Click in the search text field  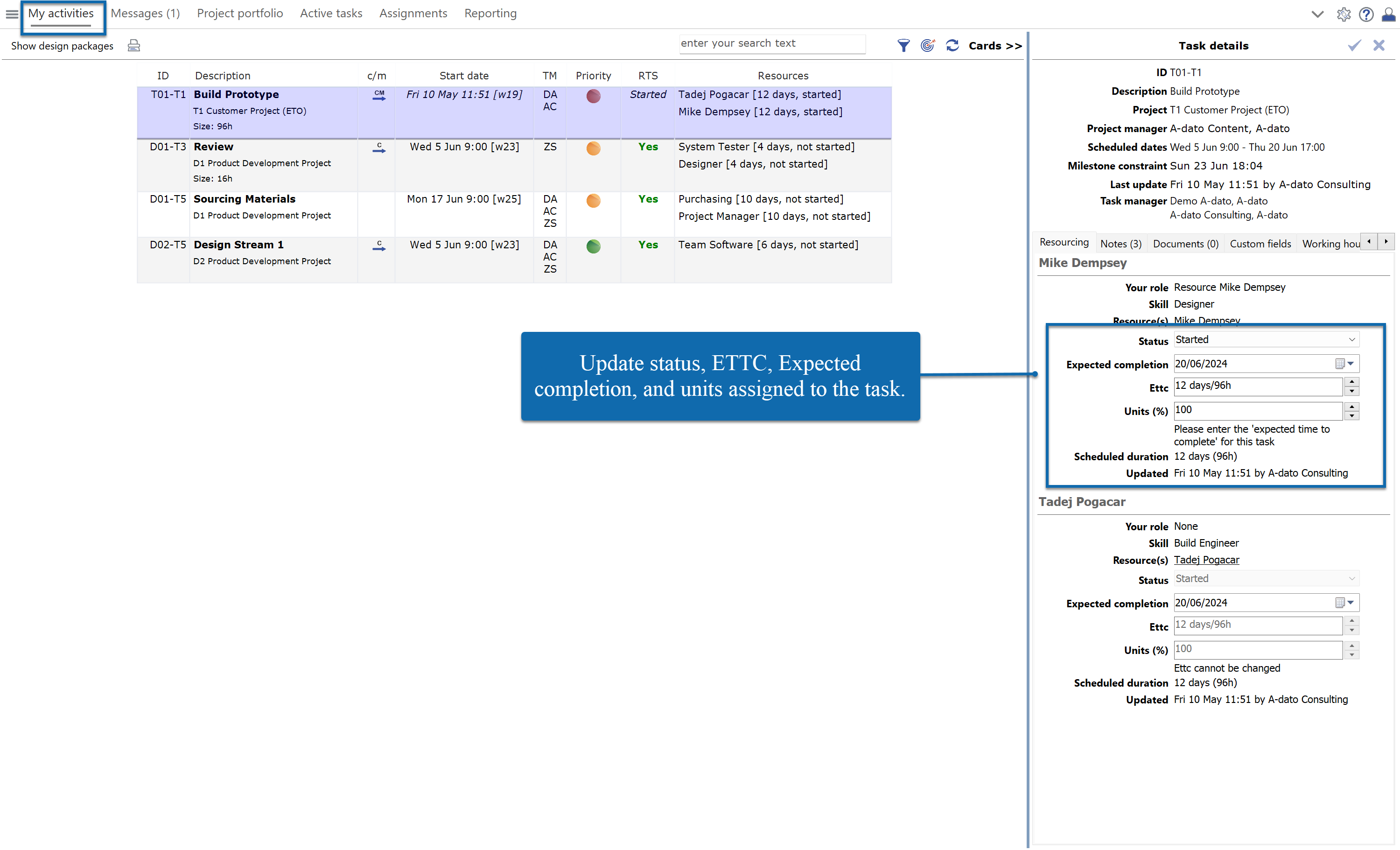click(772, 44)
